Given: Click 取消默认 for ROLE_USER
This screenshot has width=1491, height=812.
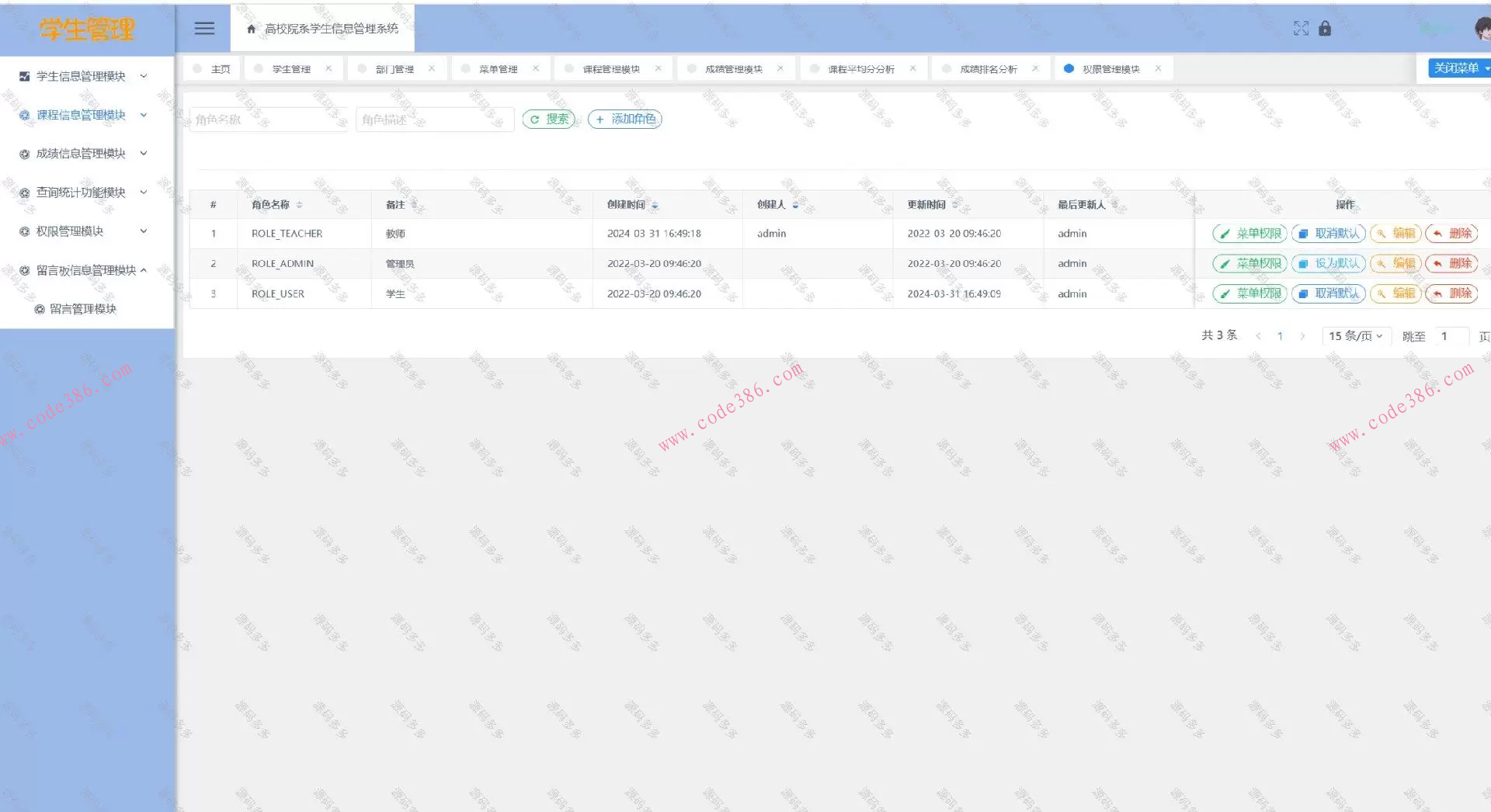Looking at the screenshot, I should pos(1329,293).
